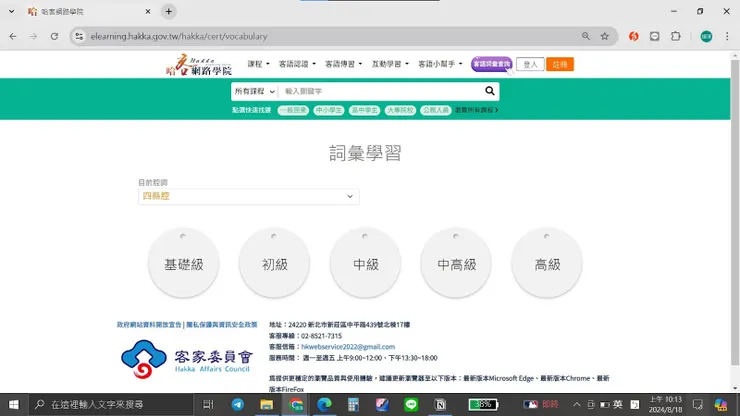Open the tab search chevron at top left

coord(11,11)
